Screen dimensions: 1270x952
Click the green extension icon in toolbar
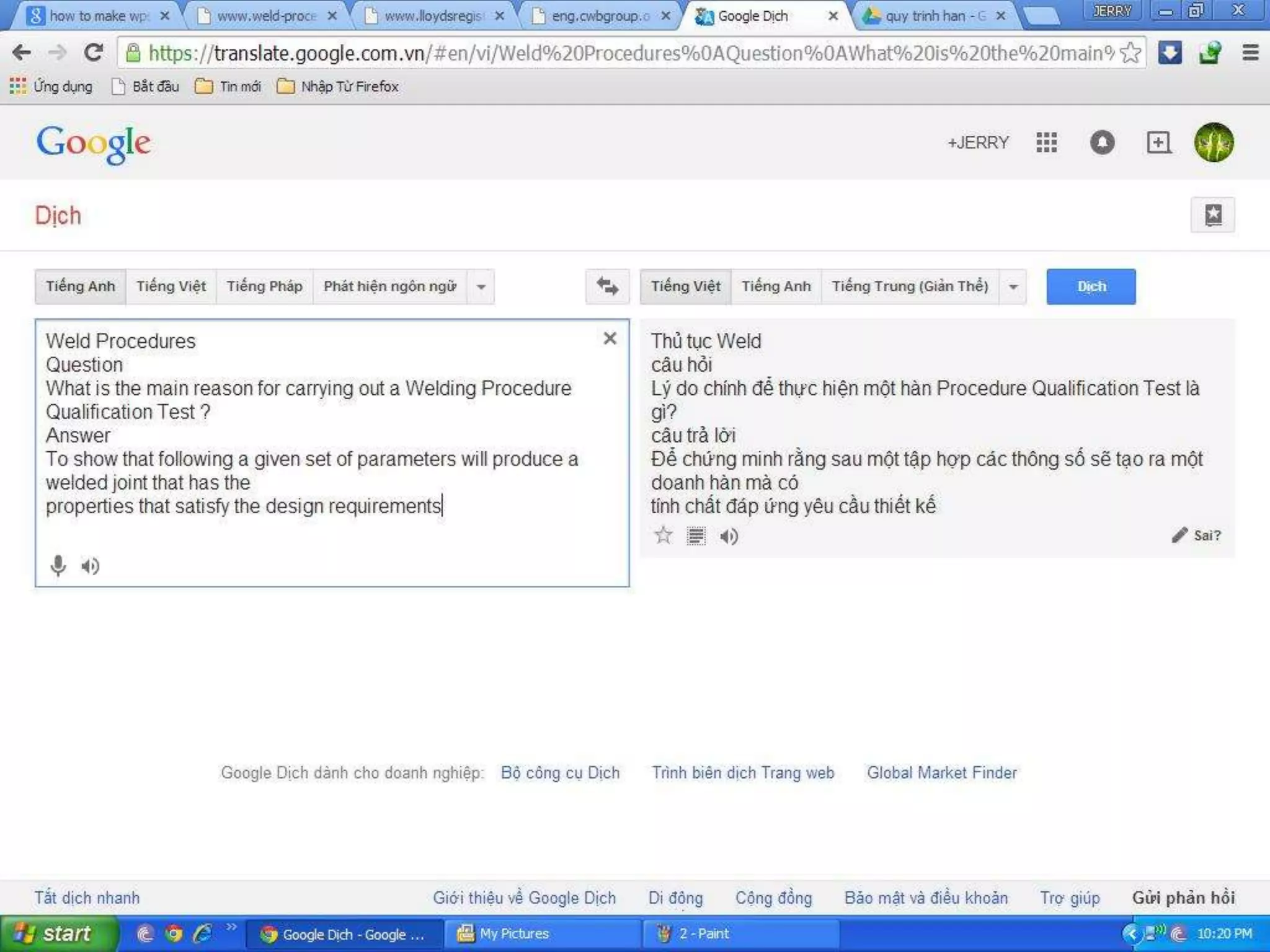[1210, 53]
